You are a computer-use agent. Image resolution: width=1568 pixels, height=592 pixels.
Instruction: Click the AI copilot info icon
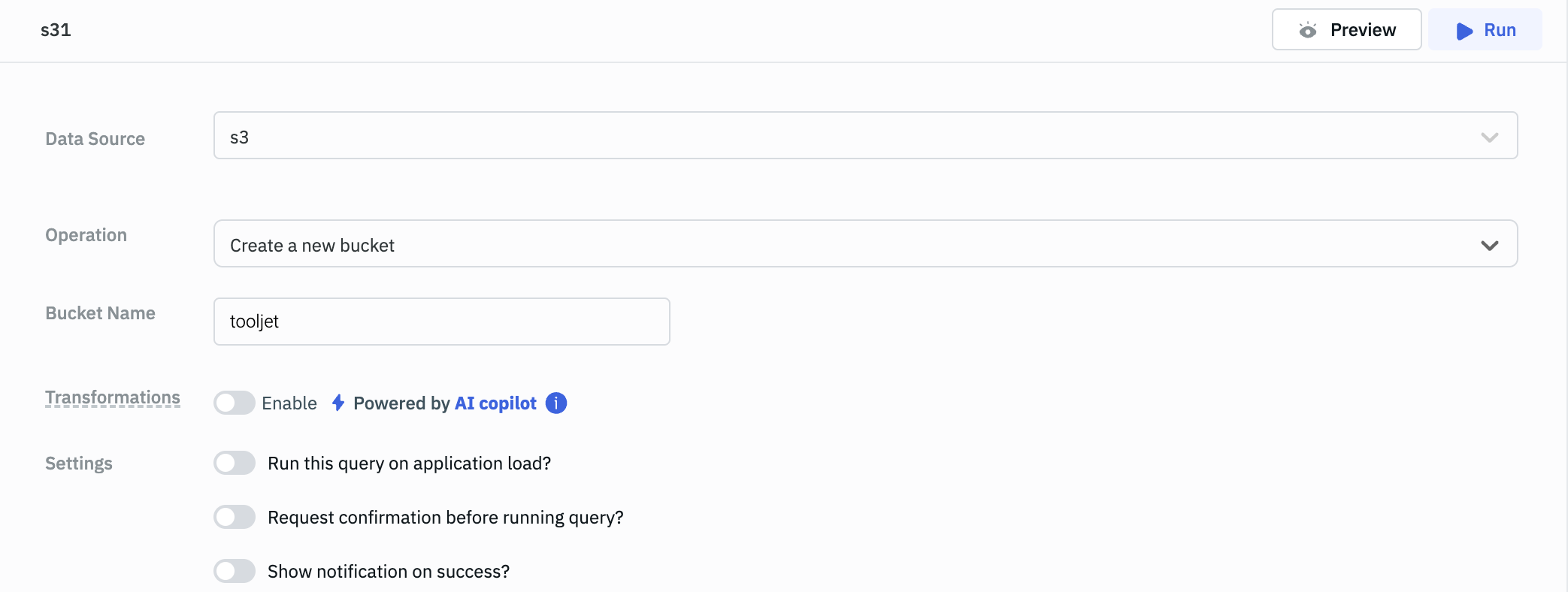tap(556, 403)
